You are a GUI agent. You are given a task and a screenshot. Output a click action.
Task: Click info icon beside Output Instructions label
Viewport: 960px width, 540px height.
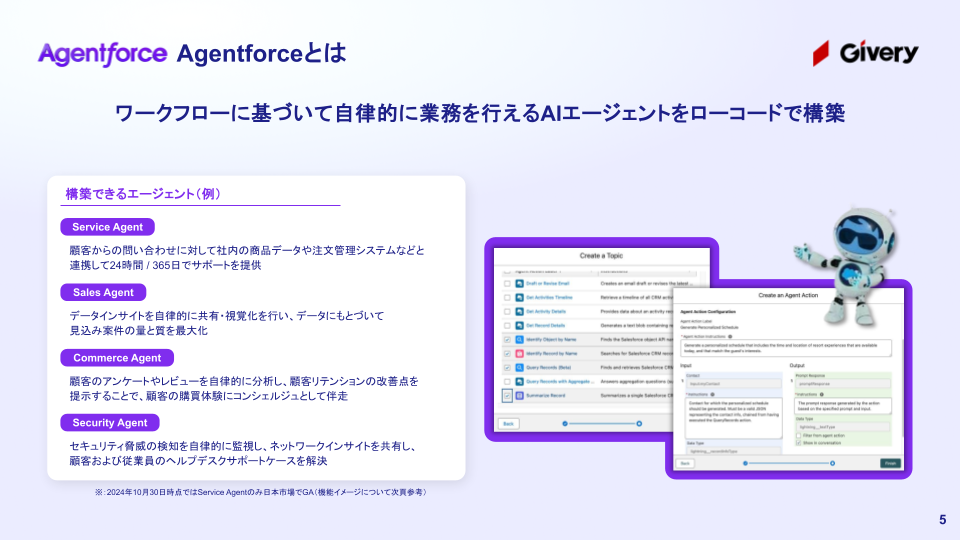pos(822,394)
